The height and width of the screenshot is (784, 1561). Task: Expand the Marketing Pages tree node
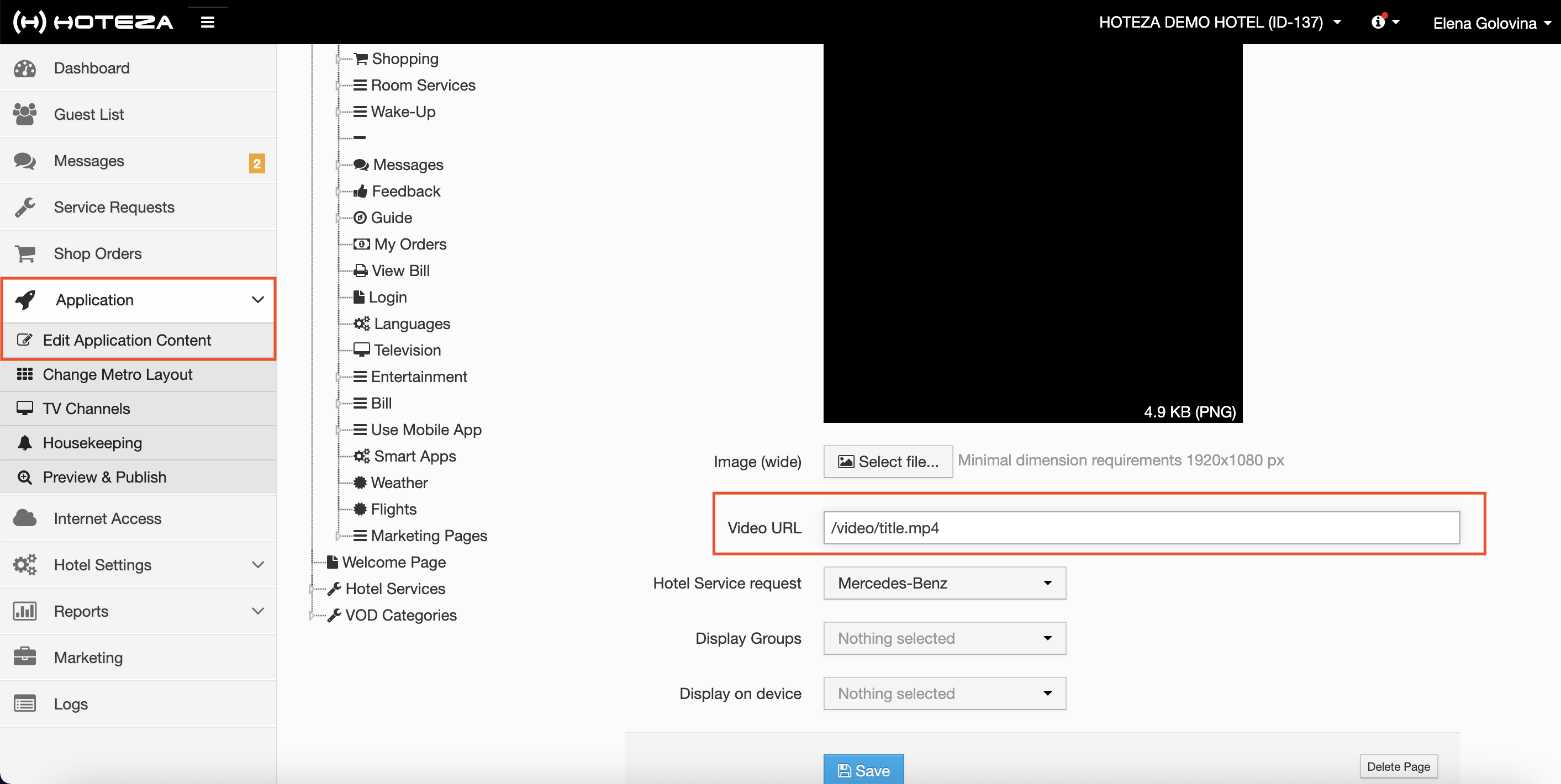coord(337,536)
